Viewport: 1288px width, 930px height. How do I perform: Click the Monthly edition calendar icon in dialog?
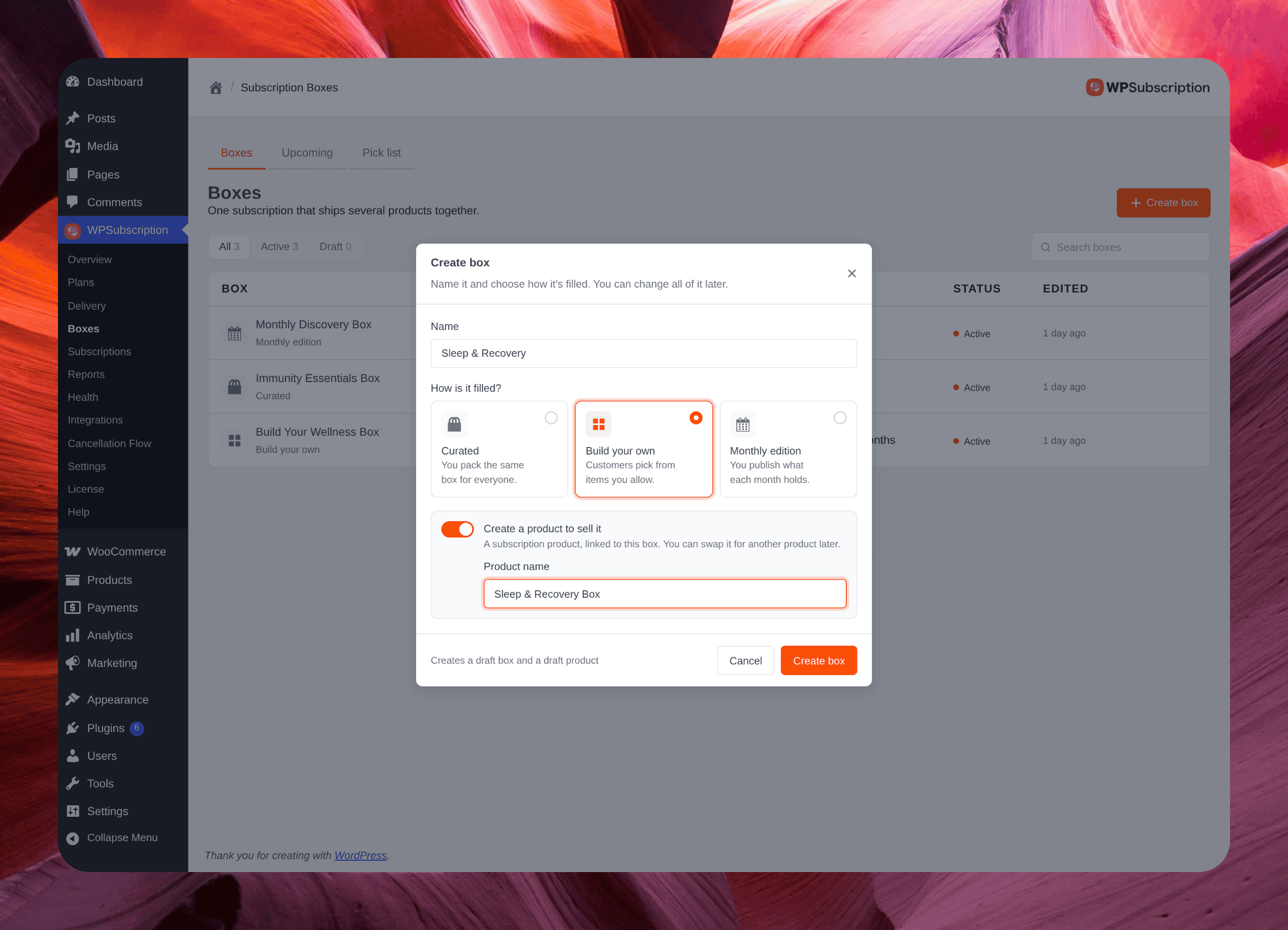(x=743, y=424)
